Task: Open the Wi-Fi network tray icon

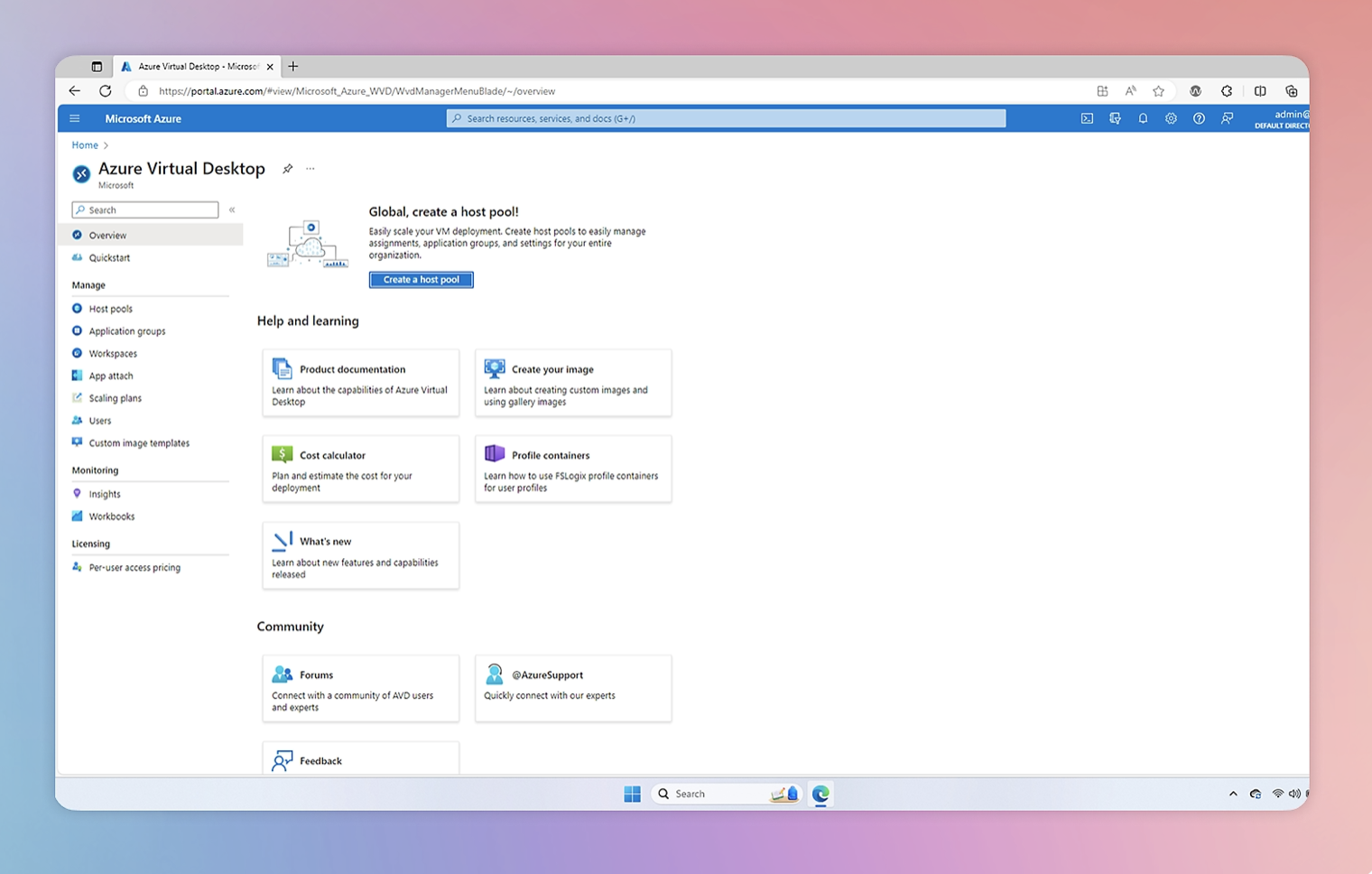Action: coord(1277,794)
